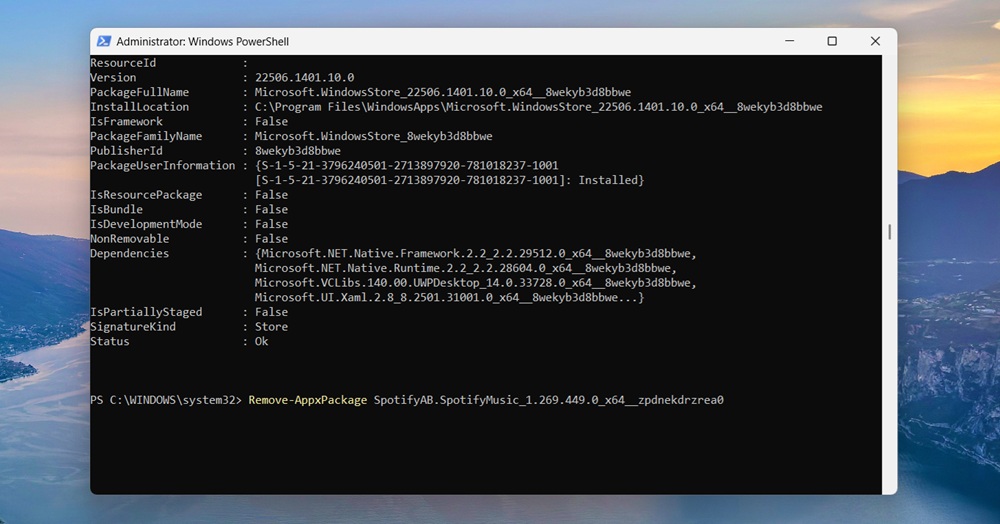Click the PackageFamilyName value Microsoft.WindowsStore_8wekyb3d8bbwe
The height and width of the screenshot is (524, 1000).
coord(373,136)
